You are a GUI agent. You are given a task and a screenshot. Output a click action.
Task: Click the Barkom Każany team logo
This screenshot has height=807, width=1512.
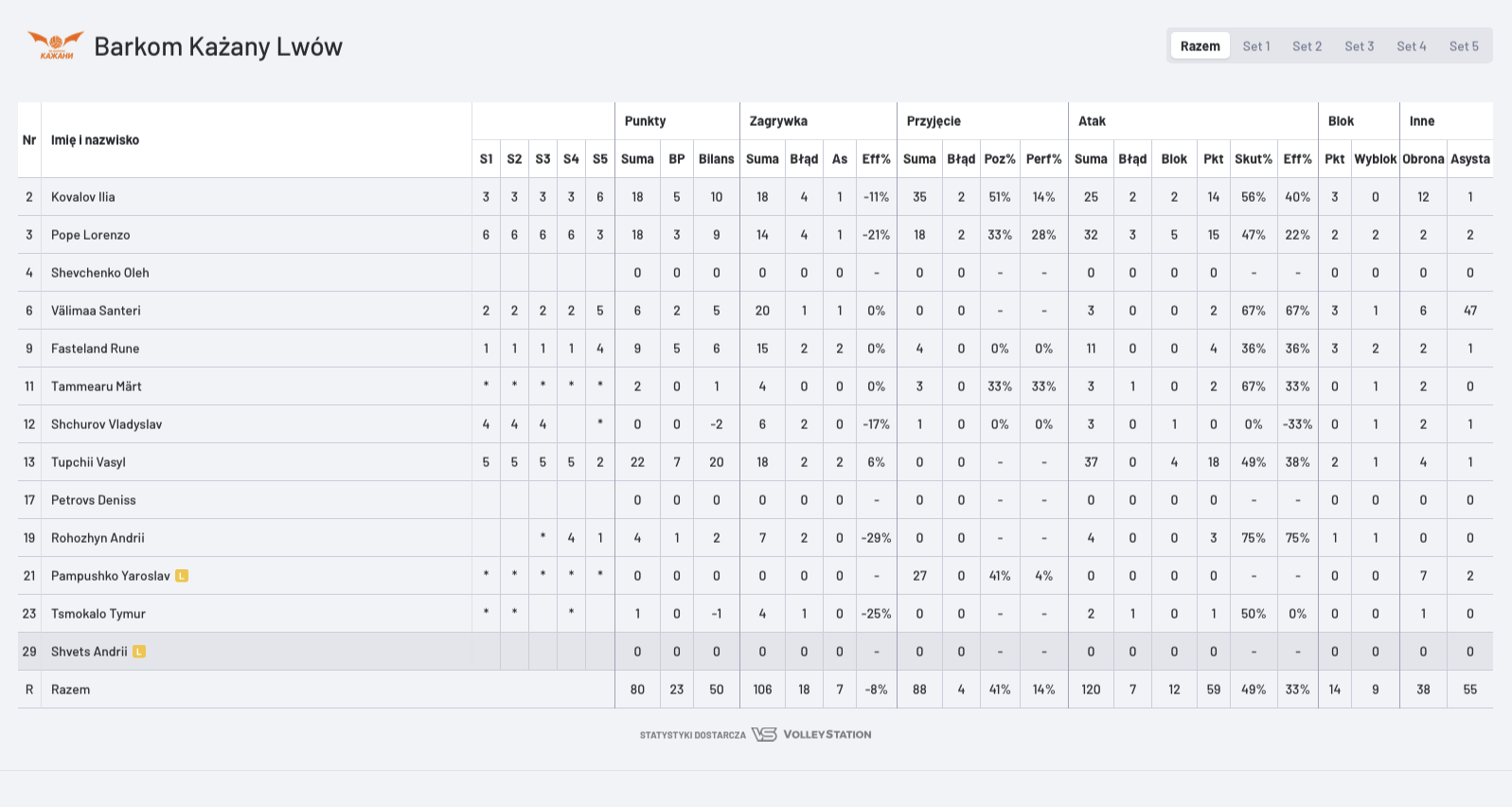[x=56, y=45]
